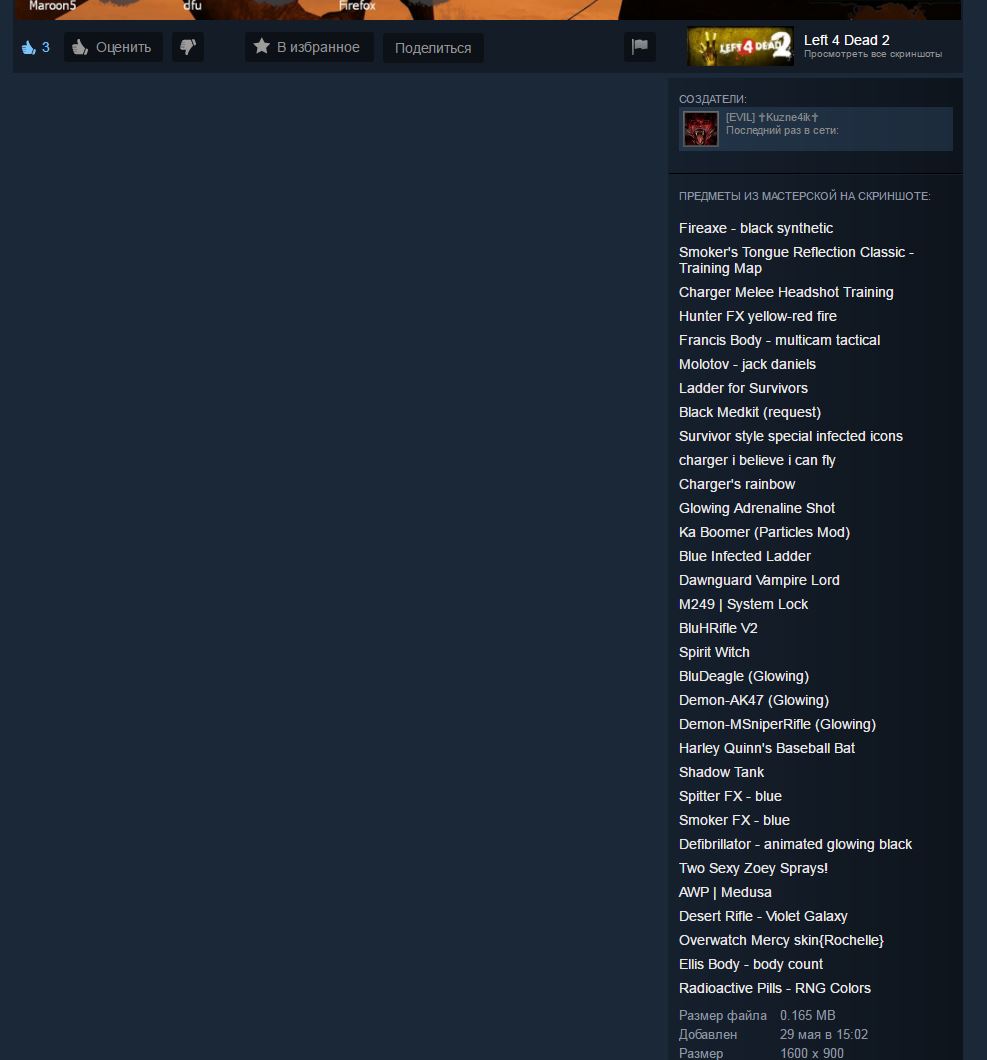The image size is (987, 1060).
Task: Add screenshot via В избранное star
Action: [x=309, y=47]
